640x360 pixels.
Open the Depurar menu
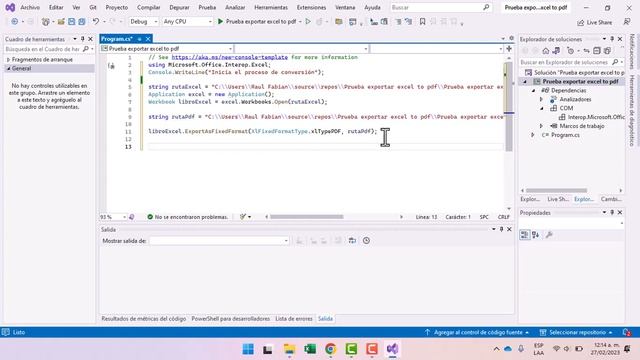(x=179, y=7)
